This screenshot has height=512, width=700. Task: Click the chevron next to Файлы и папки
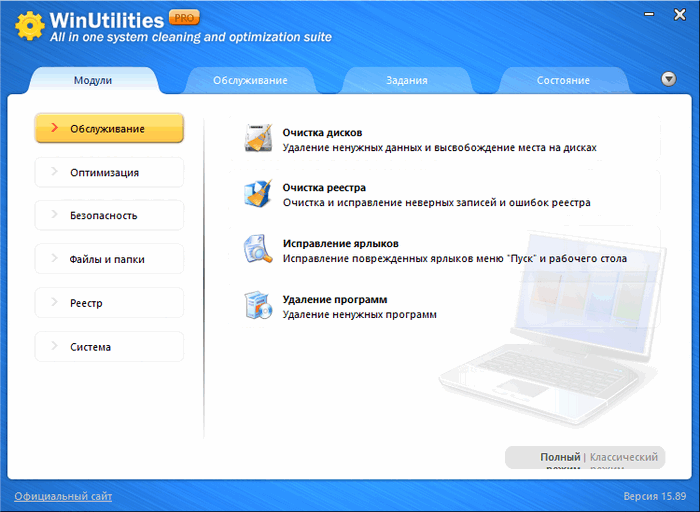coord(54,258)
